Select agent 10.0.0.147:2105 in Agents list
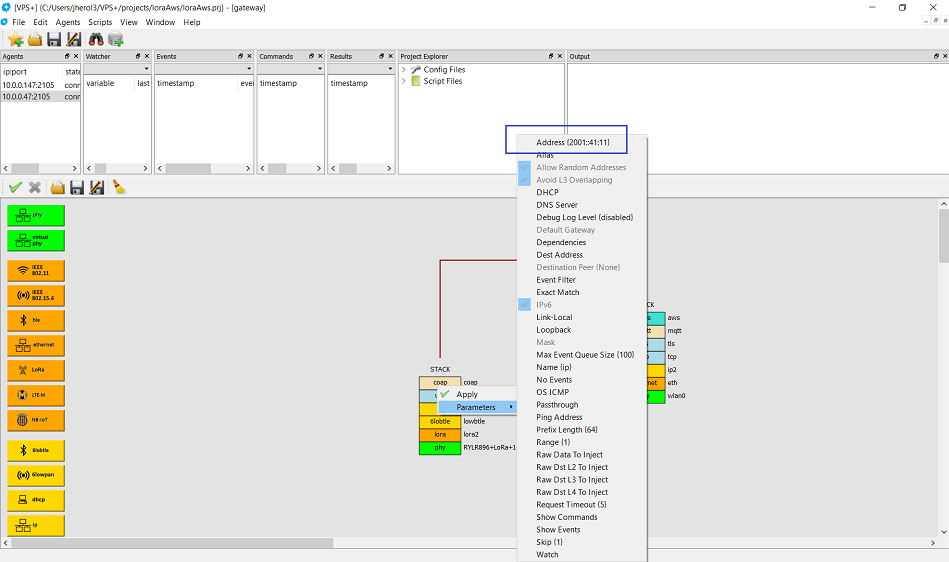This screenshot has height=562, width=949. (30, 84)
